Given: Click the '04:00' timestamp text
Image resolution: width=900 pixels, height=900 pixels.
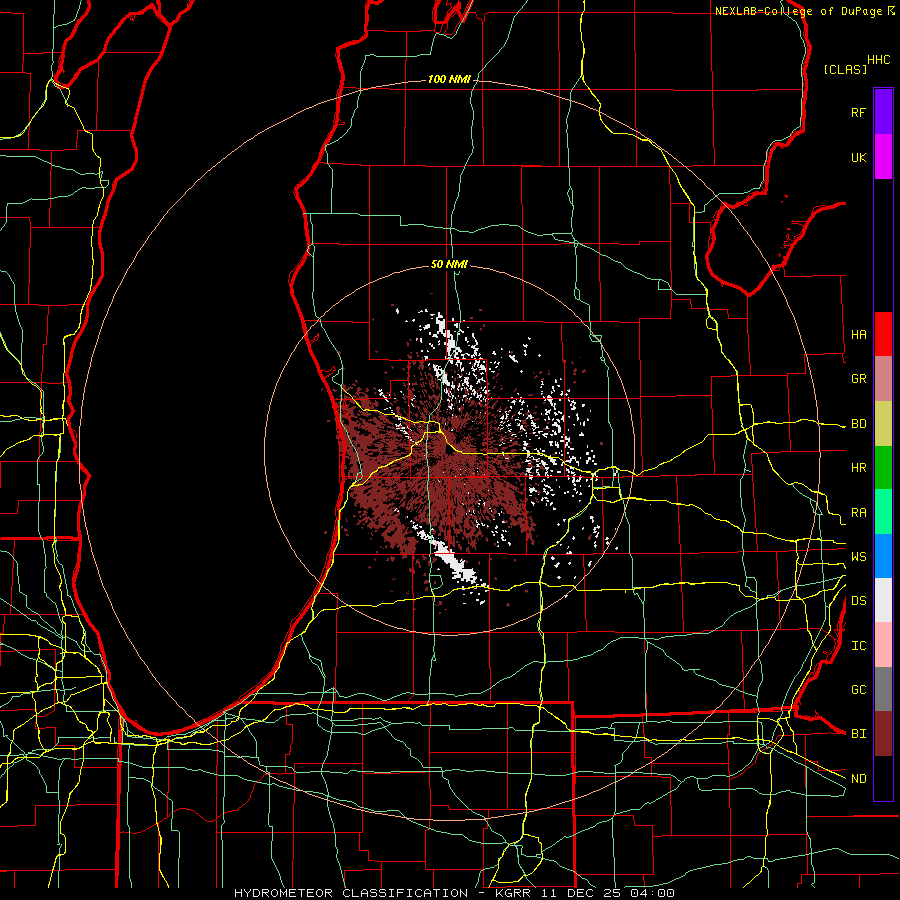Looking at the screenshot, I should point(654,893).
